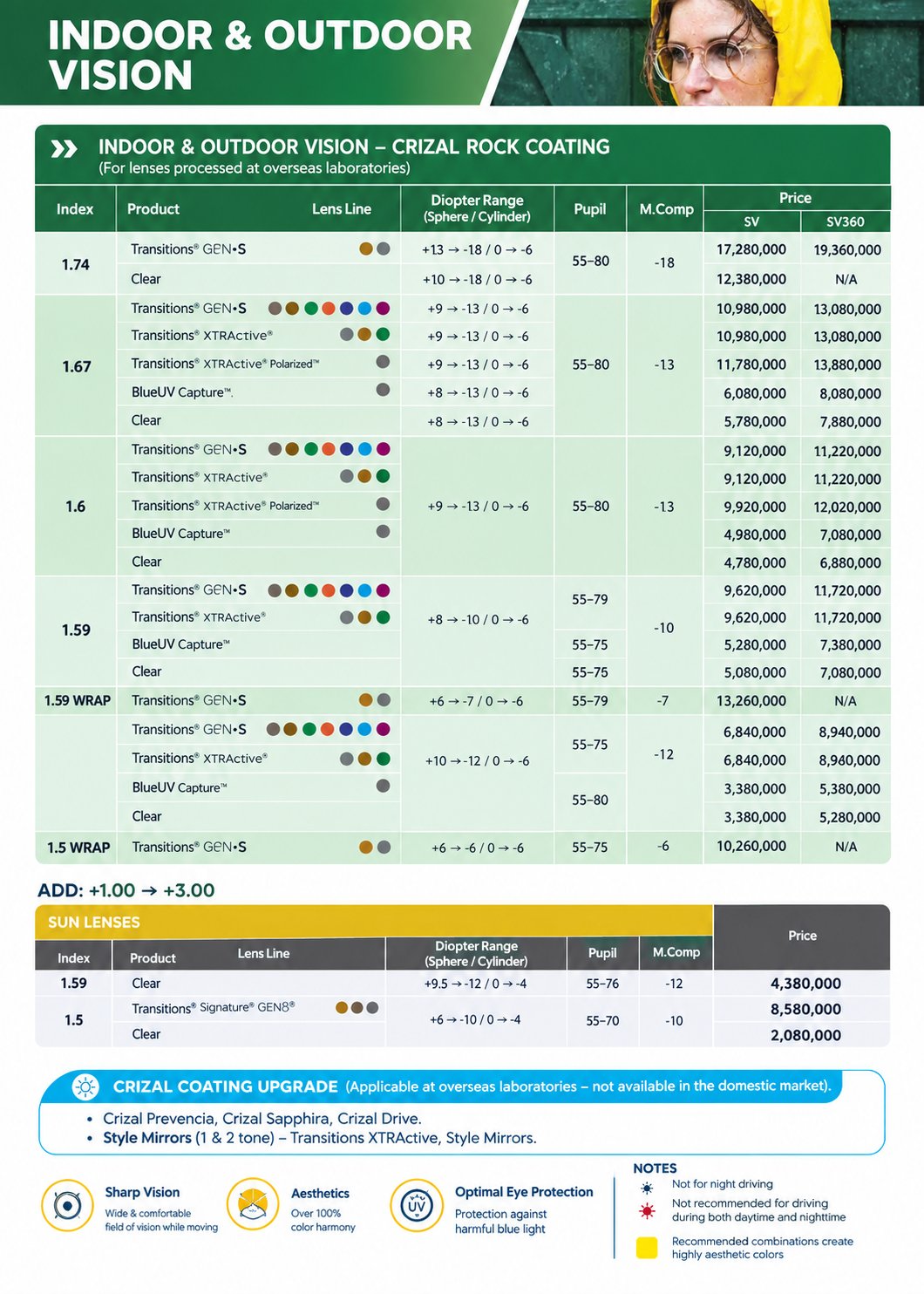924x1294 pixels.
Task: Select the price '13,880,000'
Action: pyautogui.click(x=847, y=364)
